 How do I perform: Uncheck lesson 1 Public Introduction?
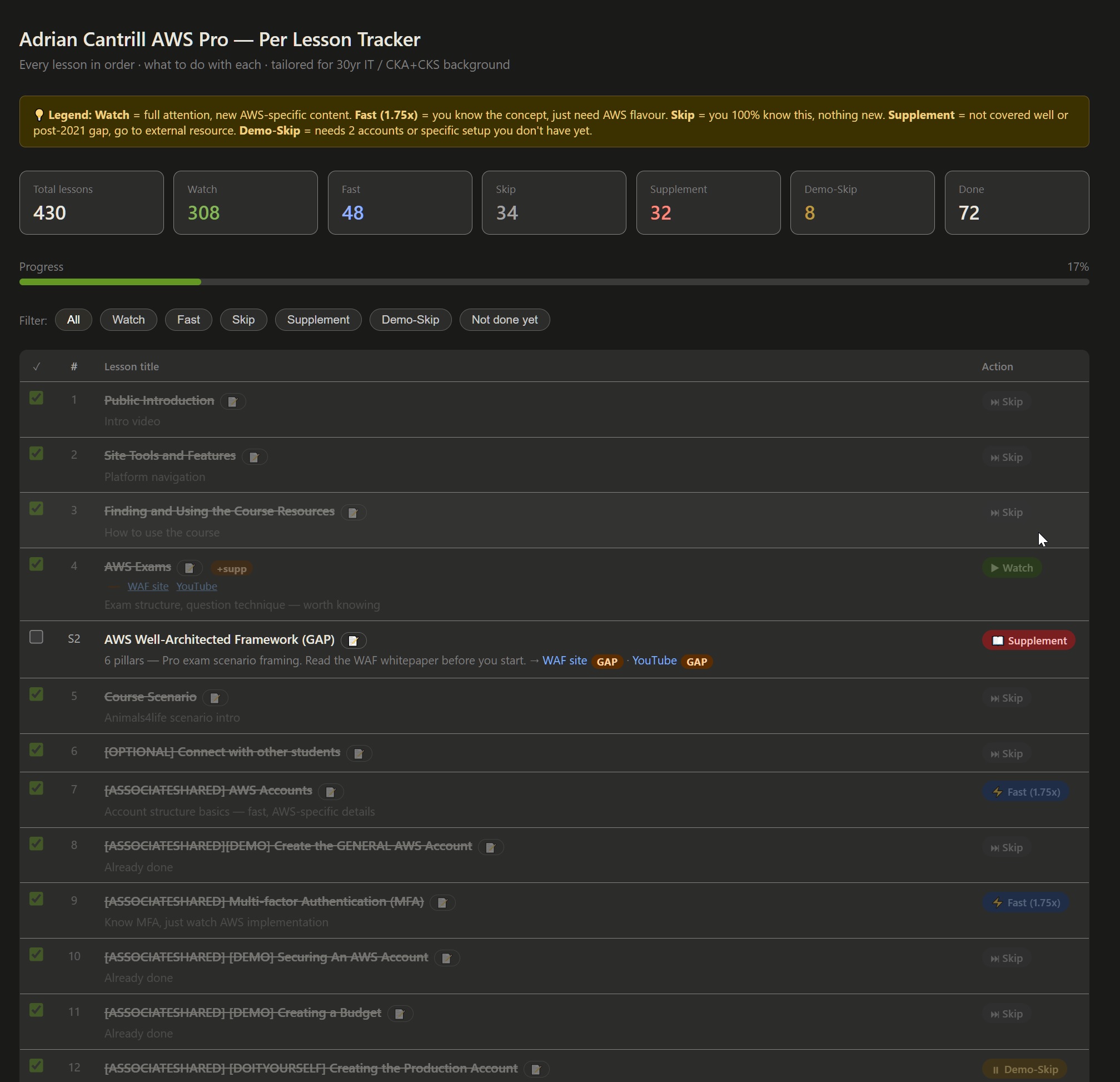click(36, 398)
